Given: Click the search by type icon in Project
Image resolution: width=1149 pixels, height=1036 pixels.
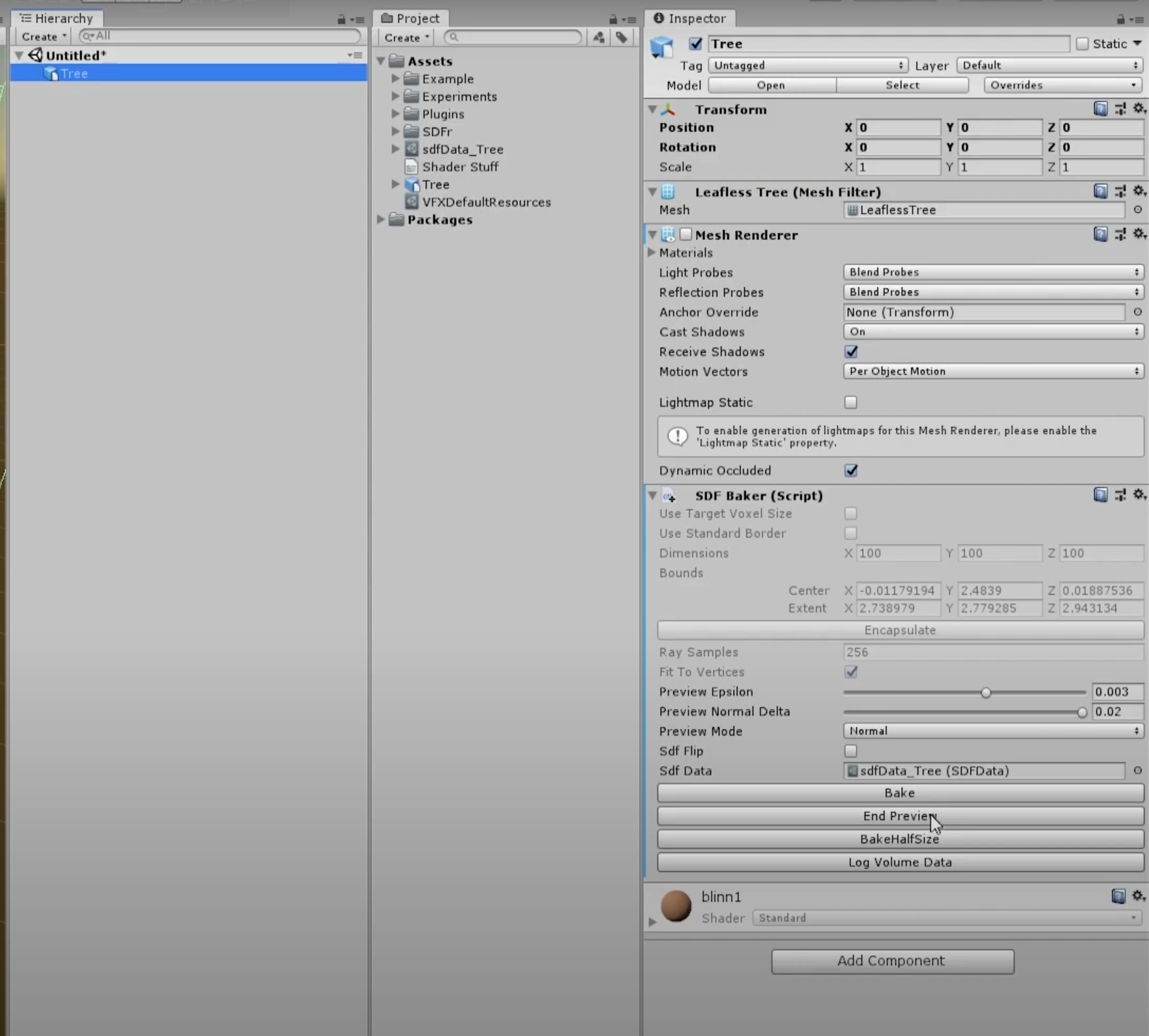Looking at the screenshot, I should [599, 38].
